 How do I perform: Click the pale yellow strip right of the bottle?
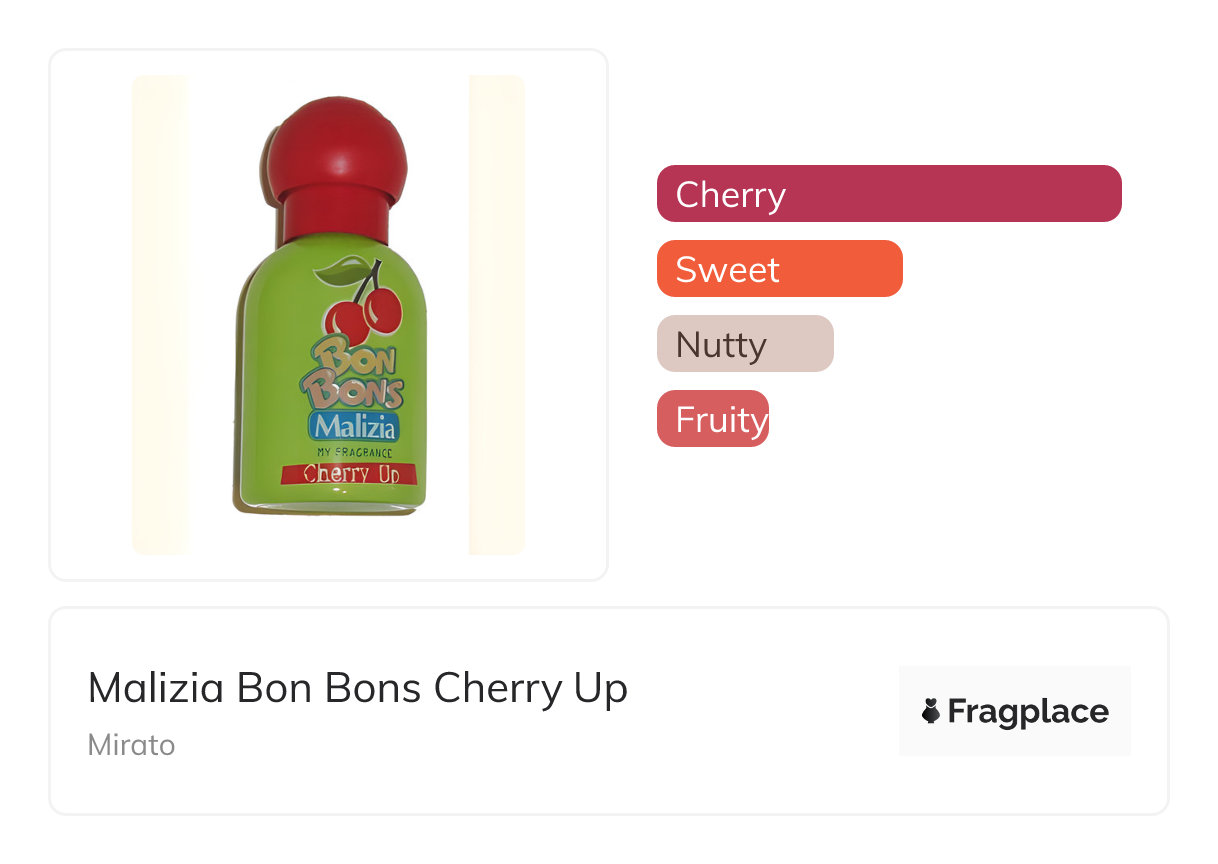tap(496, 315)
